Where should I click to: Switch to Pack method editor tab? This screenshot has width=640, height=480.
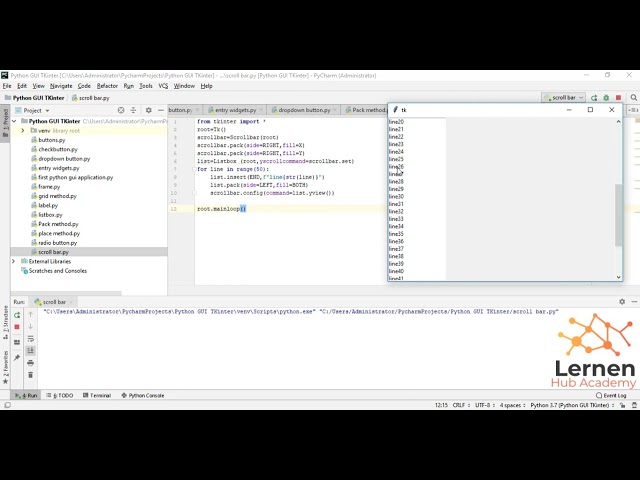coord(365,110)
